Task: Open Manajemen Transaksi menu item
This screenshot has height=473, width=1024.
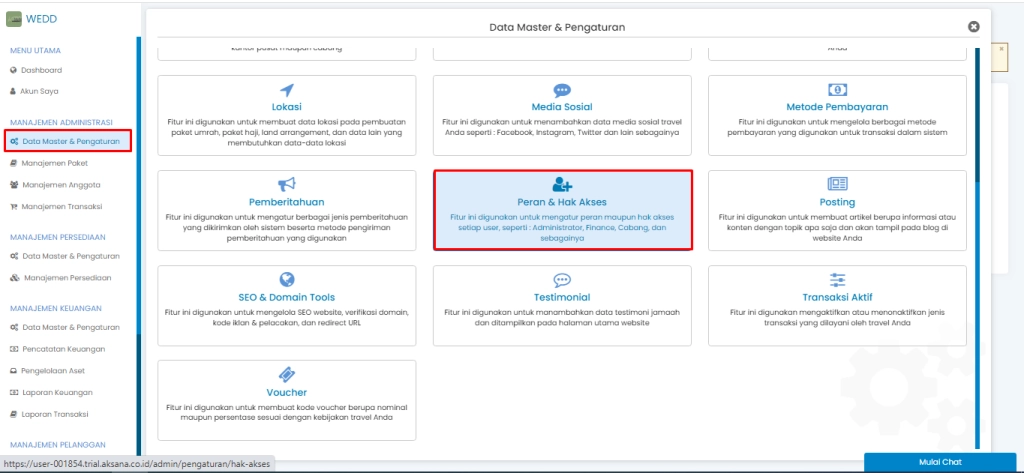Action: (x=62, y=206)
